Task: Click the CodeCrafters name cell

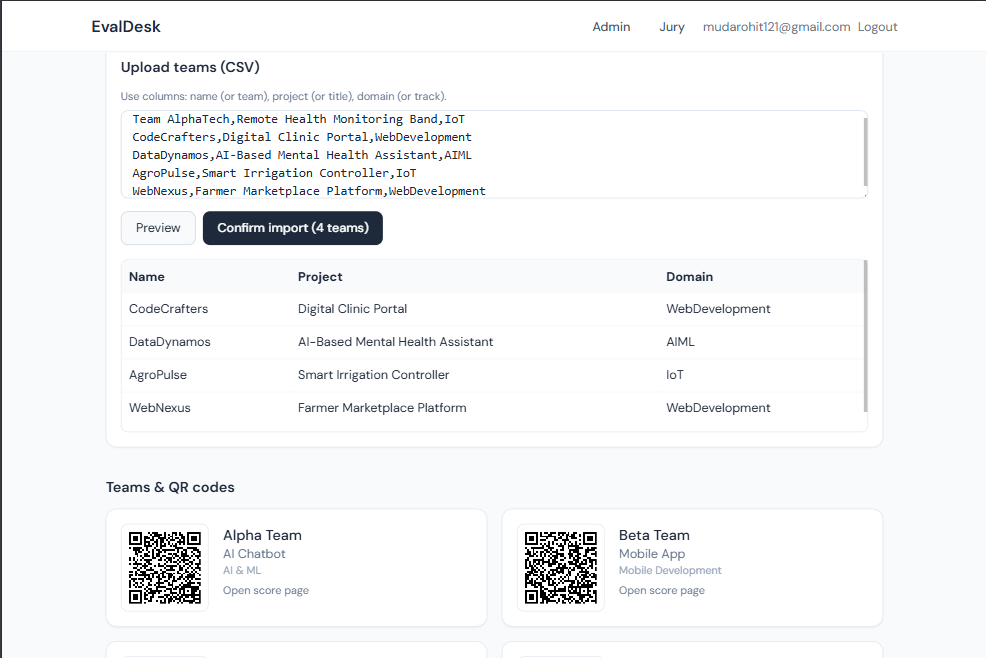Action: [x=169, y=309]
